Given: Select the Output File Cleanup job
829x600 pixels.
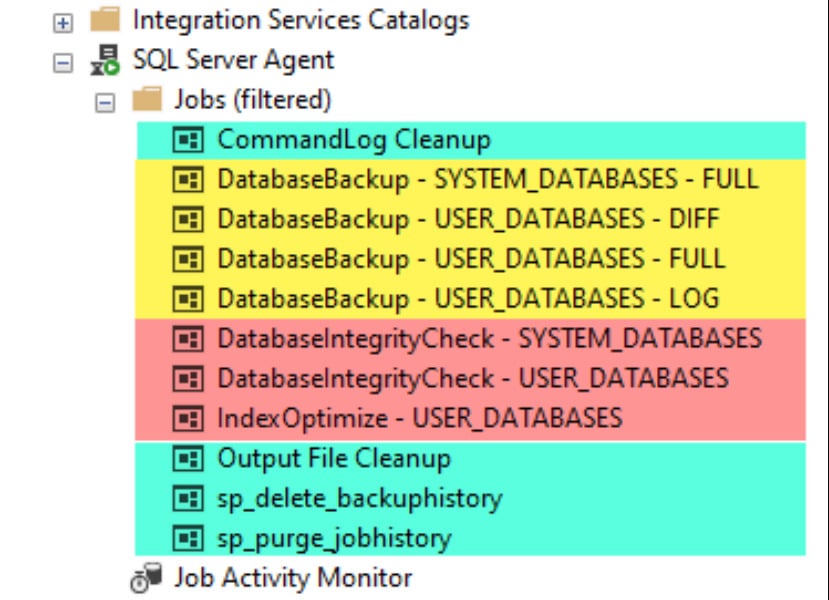Looking at the screenshot, I should coord(334,458).
